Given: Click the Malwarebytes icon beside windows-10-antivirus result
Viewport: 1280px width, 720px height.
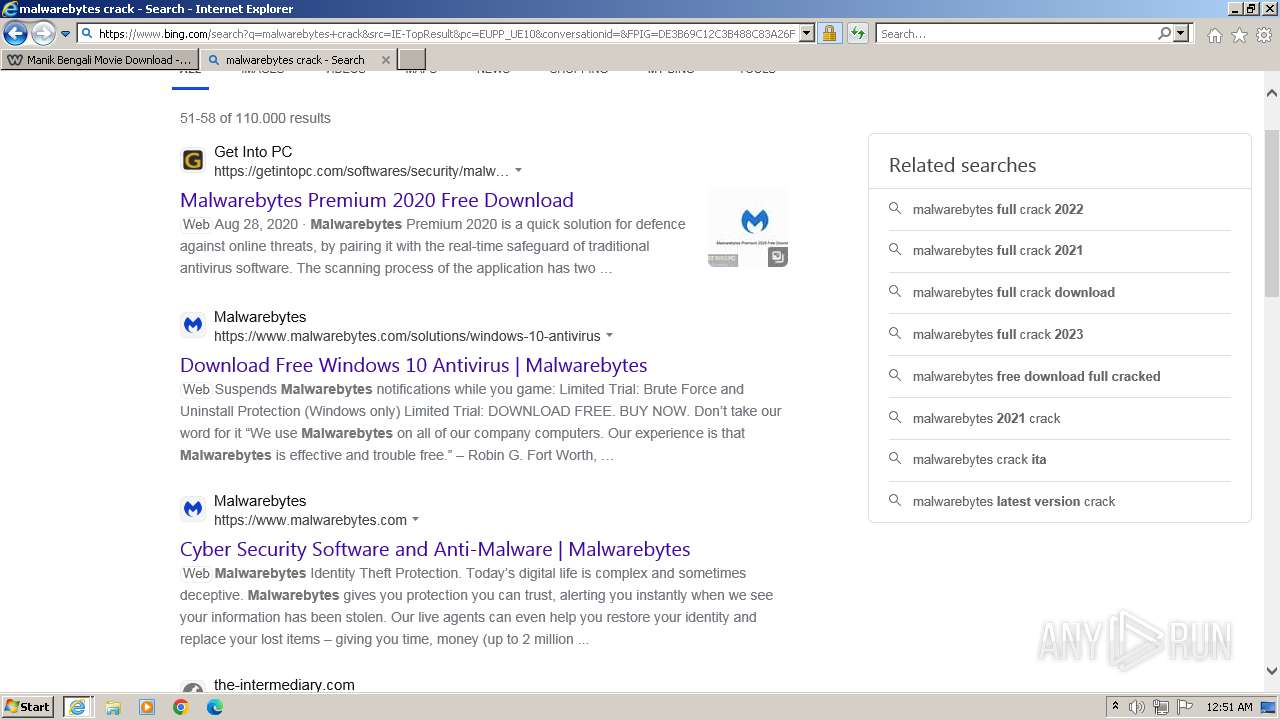Looking at the screenshot, I should point(193,325).
